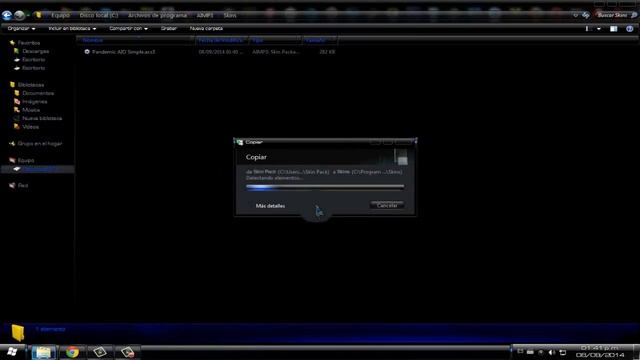
Task: Select Archivos de programa breadcrumb
Action: 157,15
